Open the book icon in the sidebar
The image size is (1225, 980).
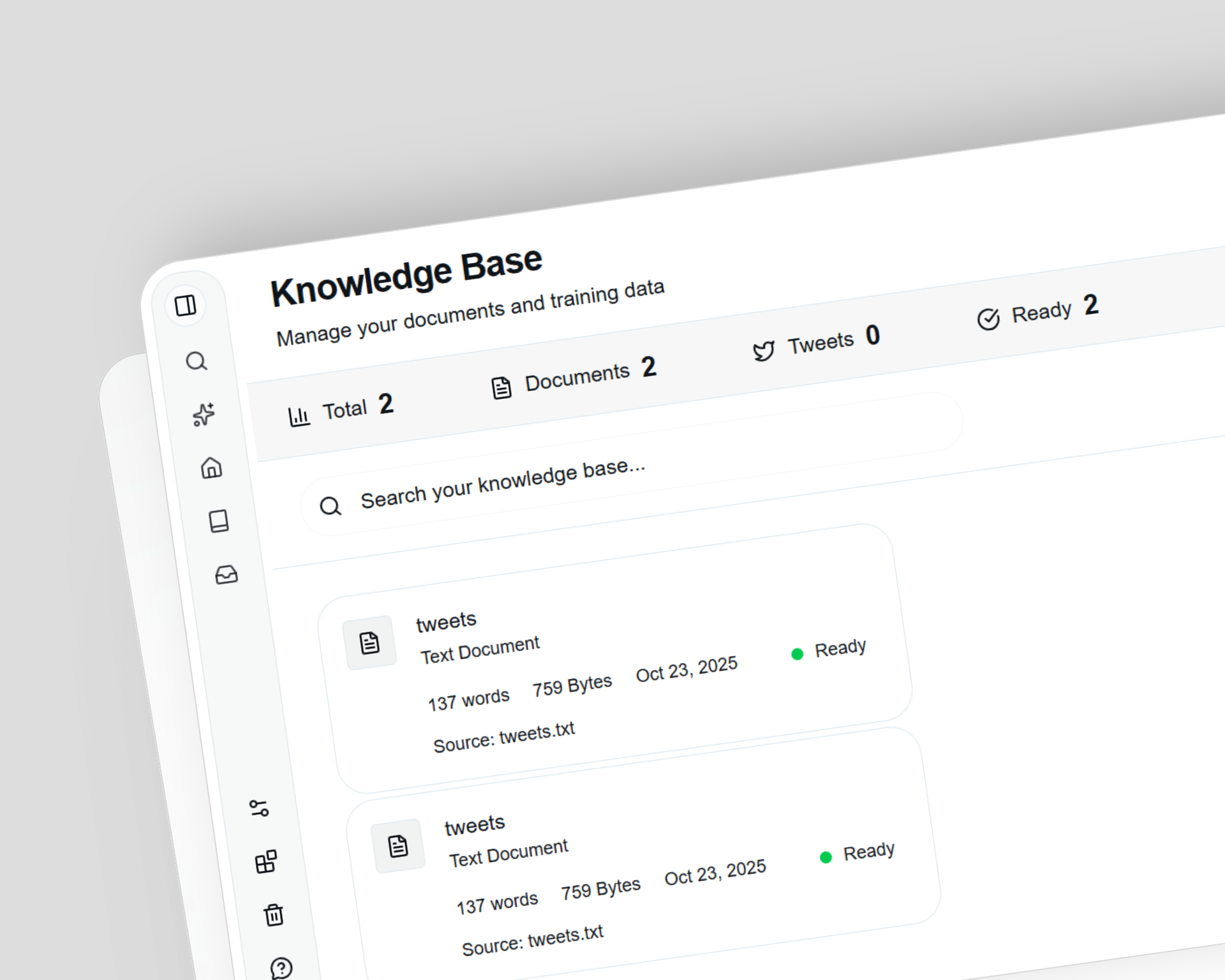[x=219, y=521]
